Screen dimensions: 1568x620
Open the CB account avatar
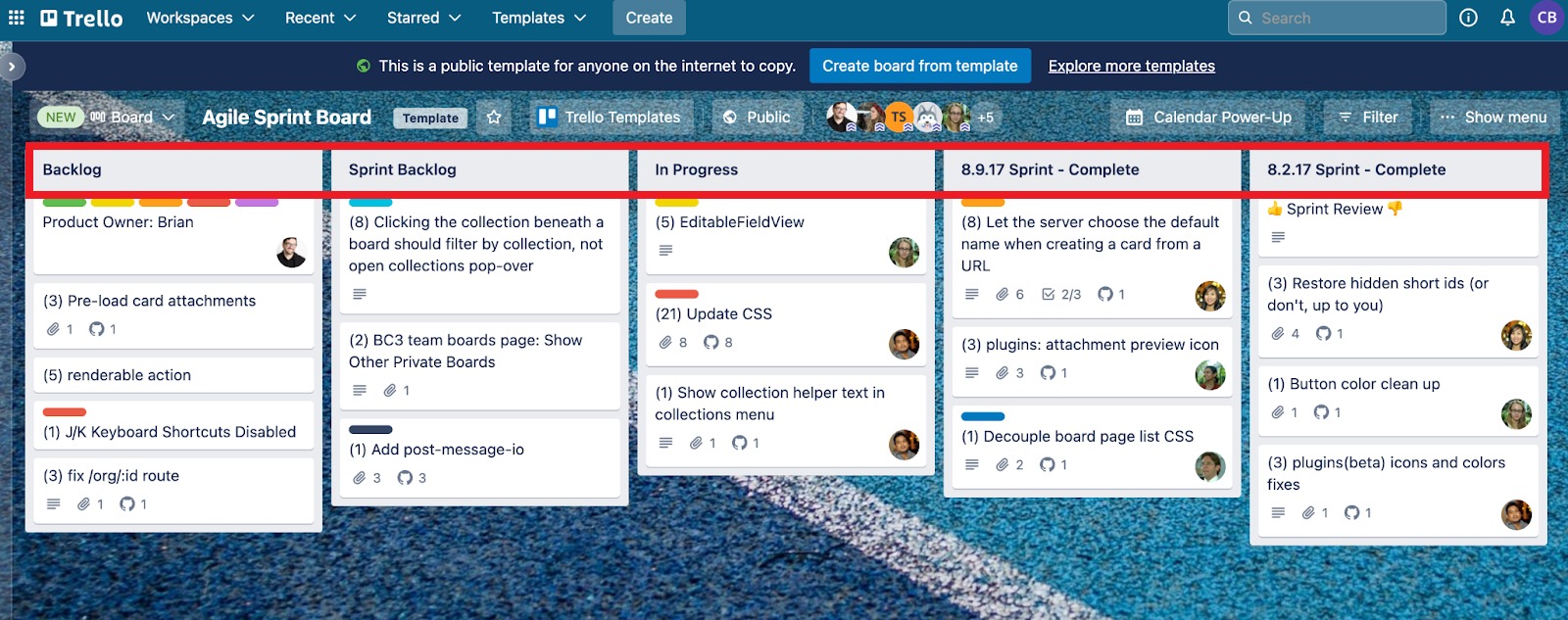pos(1546,18)
